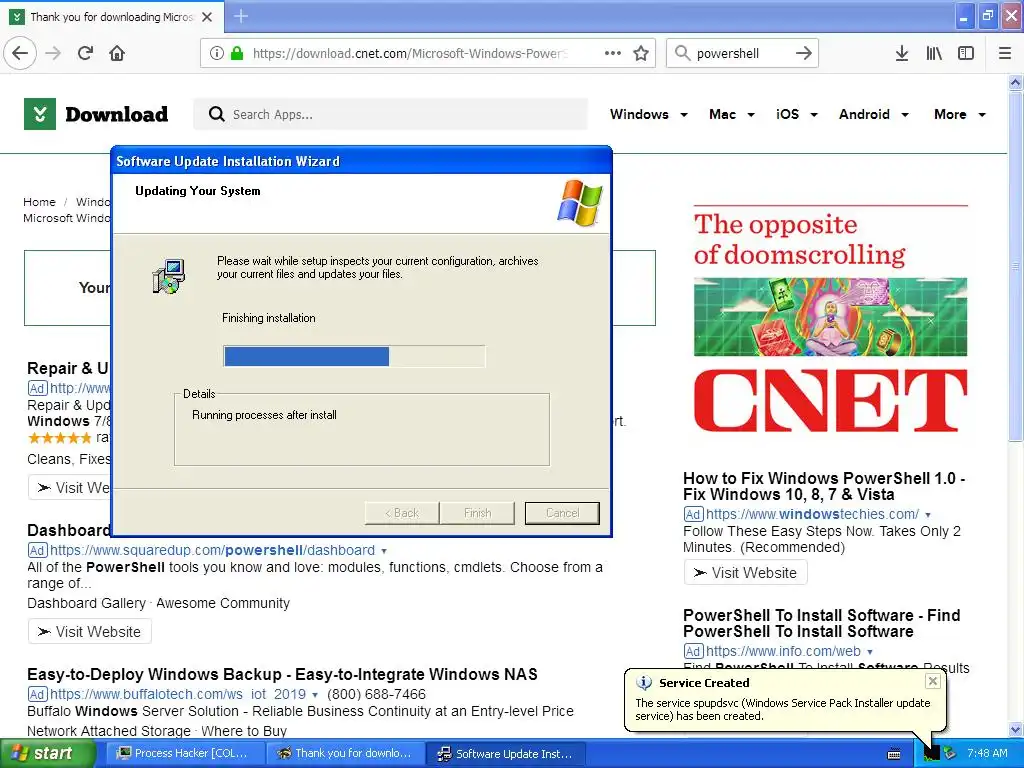This screenshot has width=1024, height=768.
Task: Switch to Software Update Inst... taskbar button
Action: [x=505, y=754]
